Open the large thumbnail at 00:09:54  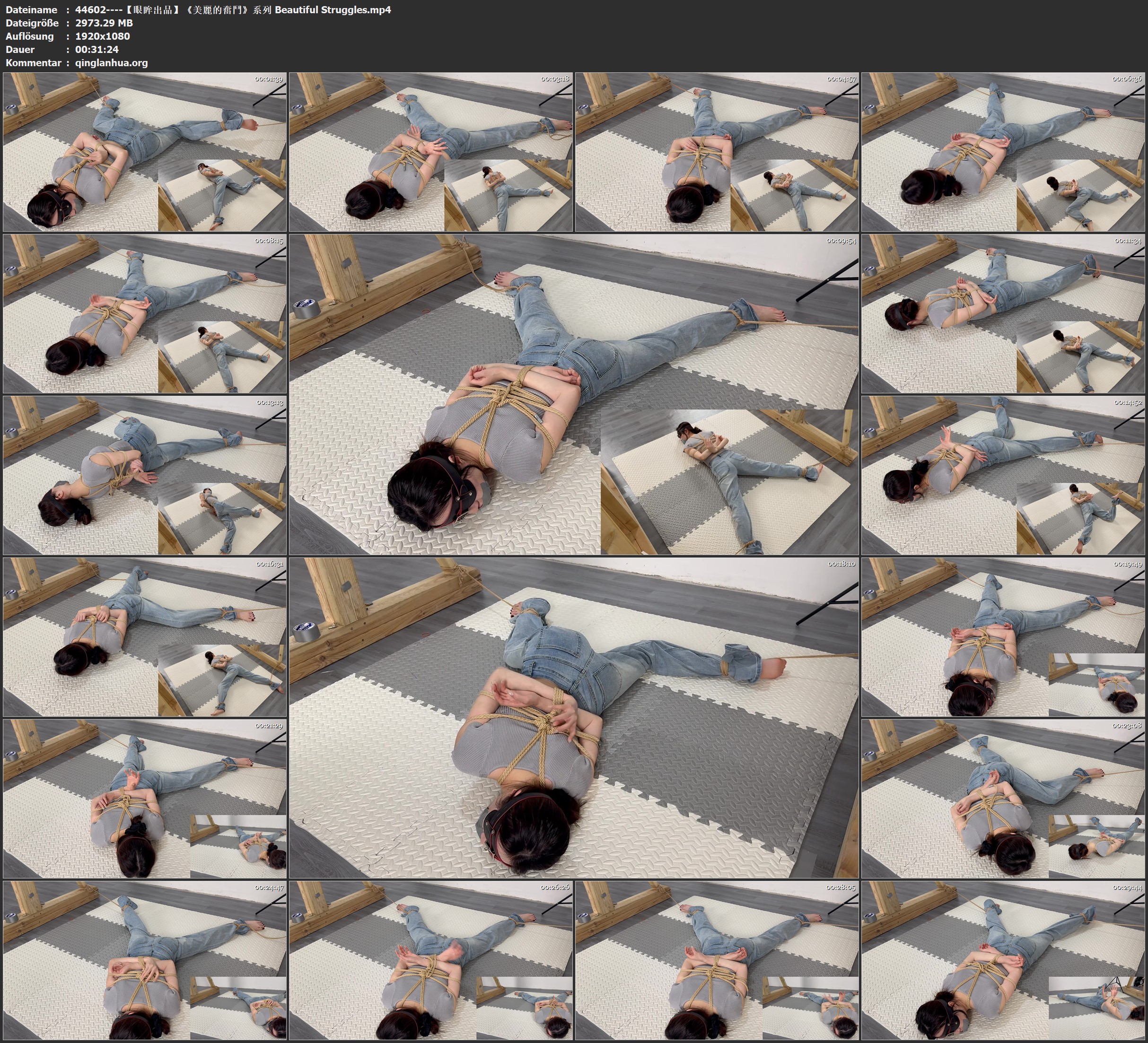[x=574, y=394]
